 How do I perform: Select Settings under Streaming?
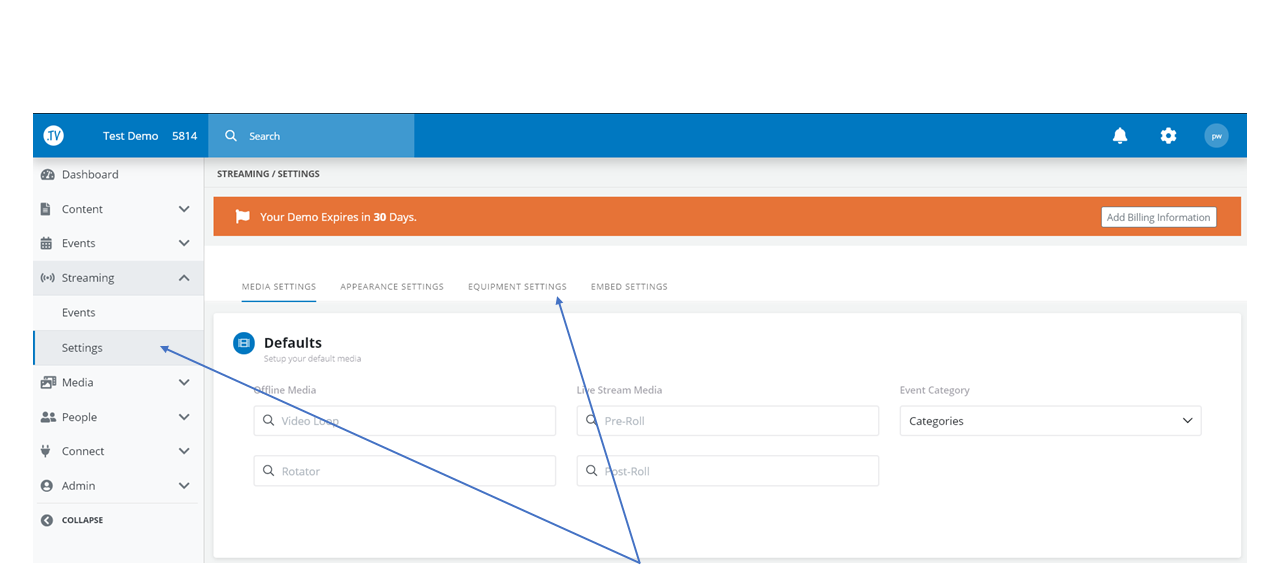[82, 348]
